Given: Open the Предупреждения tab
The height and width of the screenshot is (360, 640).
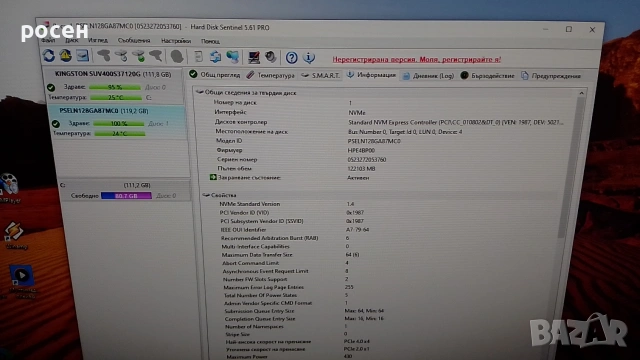Looking at the screenshot, I should point(551,76).
